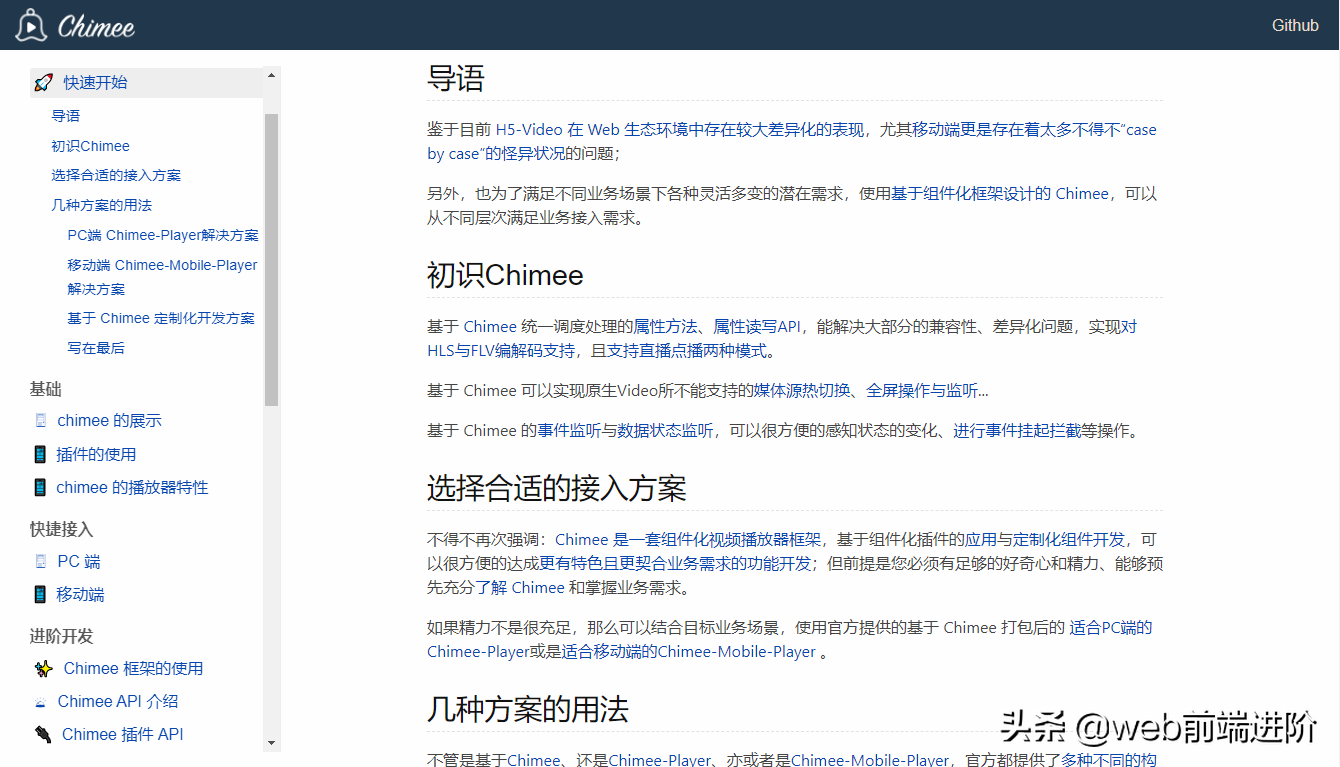This screenshot has height=767, width=1340.
Task: Click the rocket icon beside 快速开始
Action: point(43,83)
